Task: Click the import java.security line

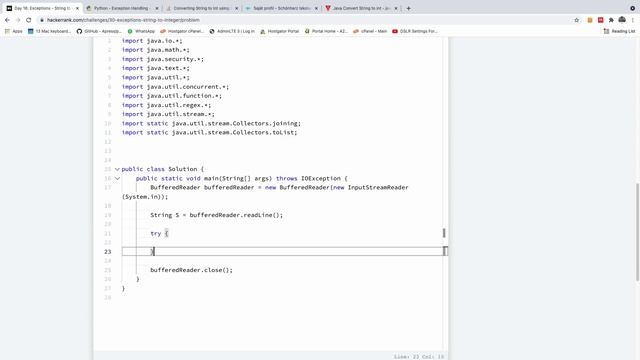Action: click(162, 59)
